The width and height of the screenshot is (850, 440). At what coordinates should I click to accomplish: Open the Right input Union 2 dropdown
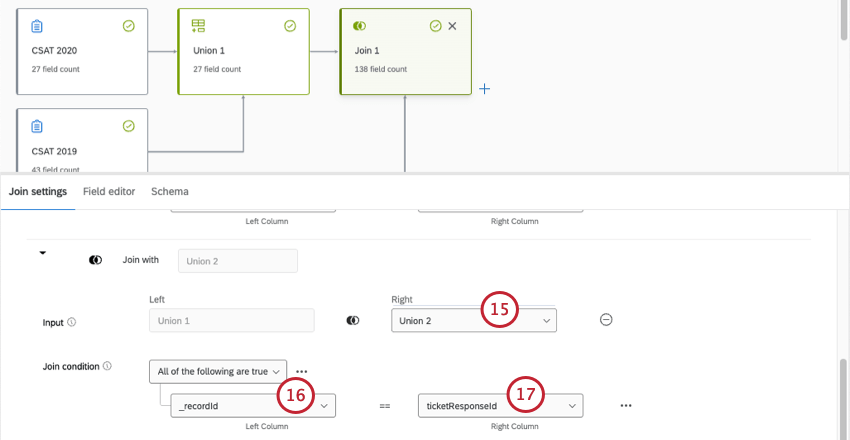pos(473,321)
